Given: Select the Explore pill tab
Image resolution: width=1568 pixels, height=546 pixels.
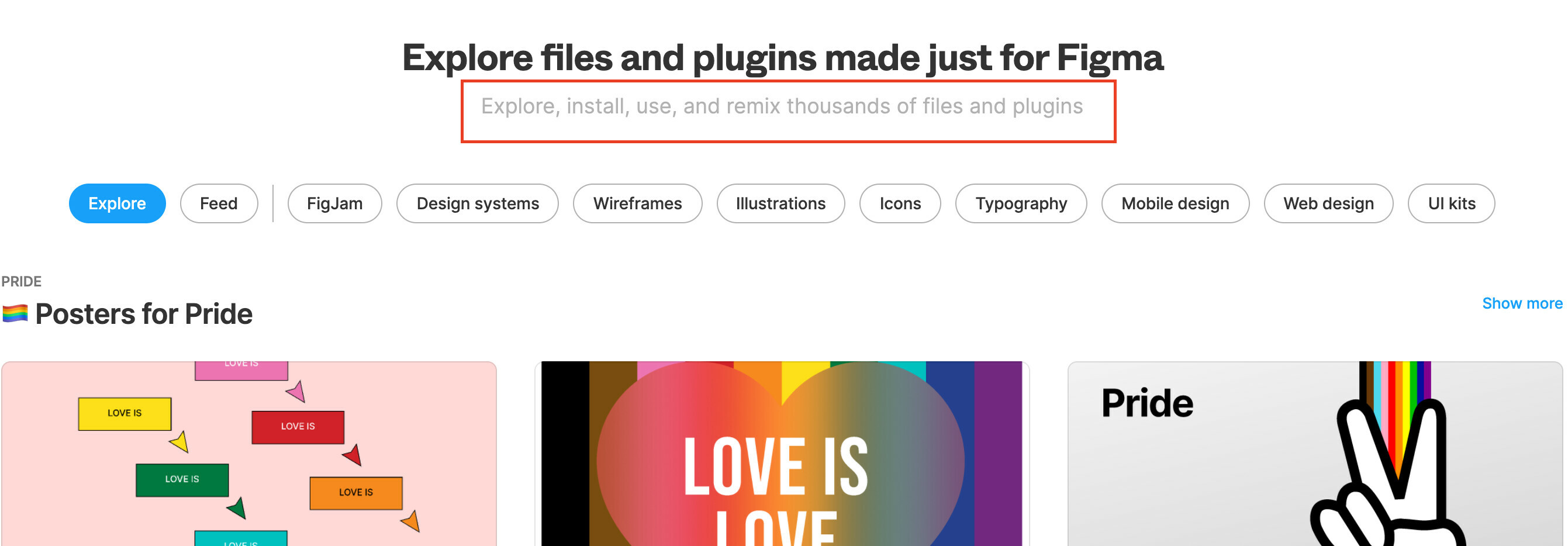Looking at the screenshot, I should pos(117,203).
